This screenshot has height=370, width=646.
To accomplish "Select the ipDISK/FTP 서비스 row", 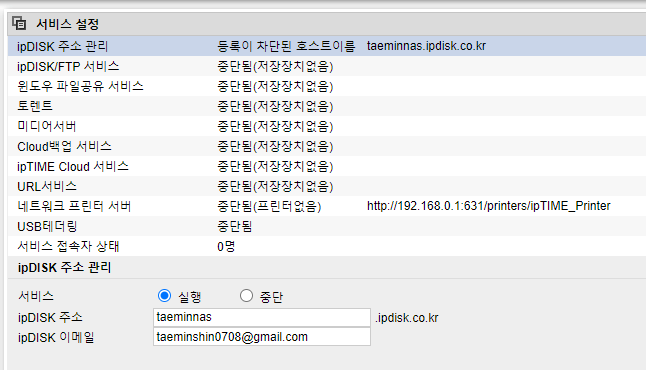I will pos(327,66).
